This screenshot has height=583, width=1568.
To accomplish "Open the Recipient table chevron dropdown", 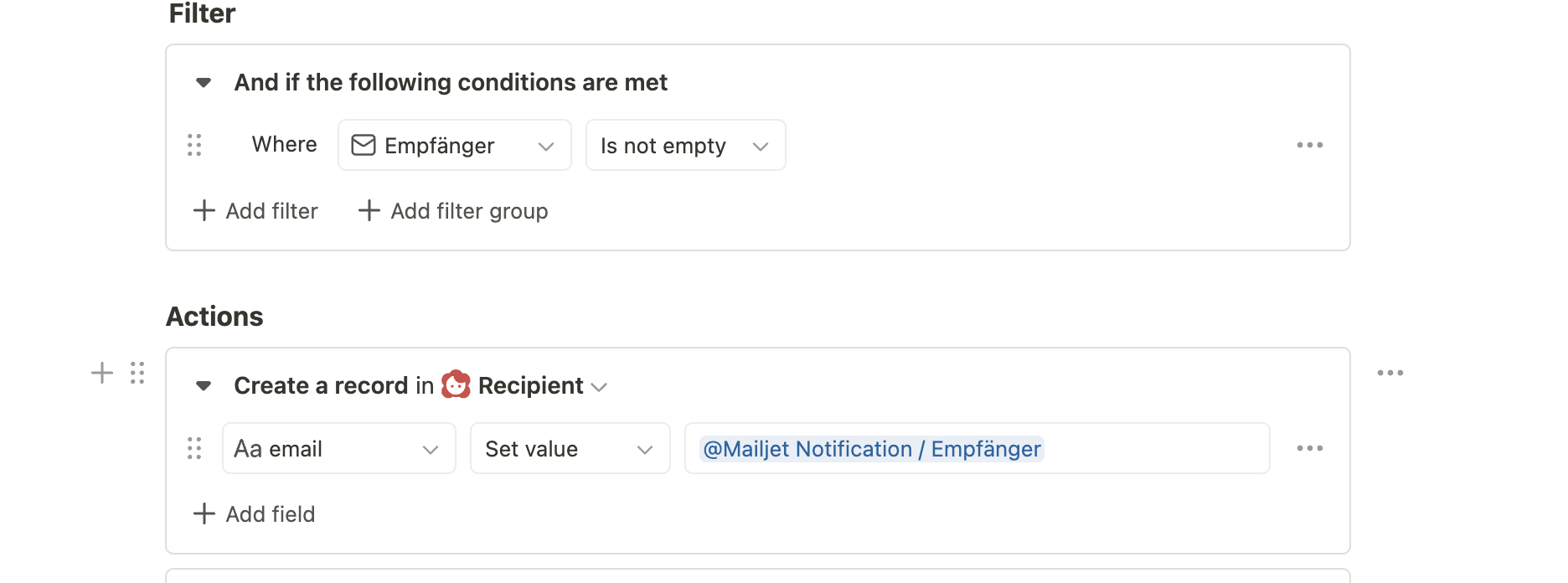I will pyautogui.click(x=599, y=387).
